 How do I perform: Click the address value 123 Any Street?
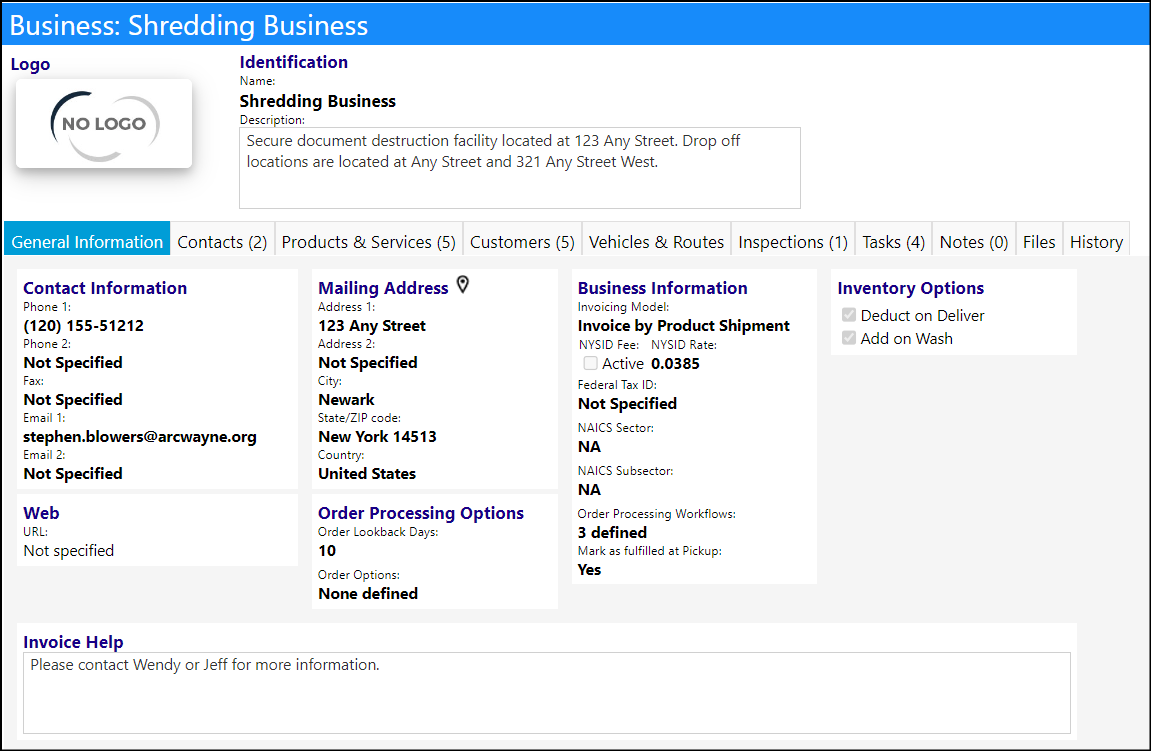tap(372, 326)
